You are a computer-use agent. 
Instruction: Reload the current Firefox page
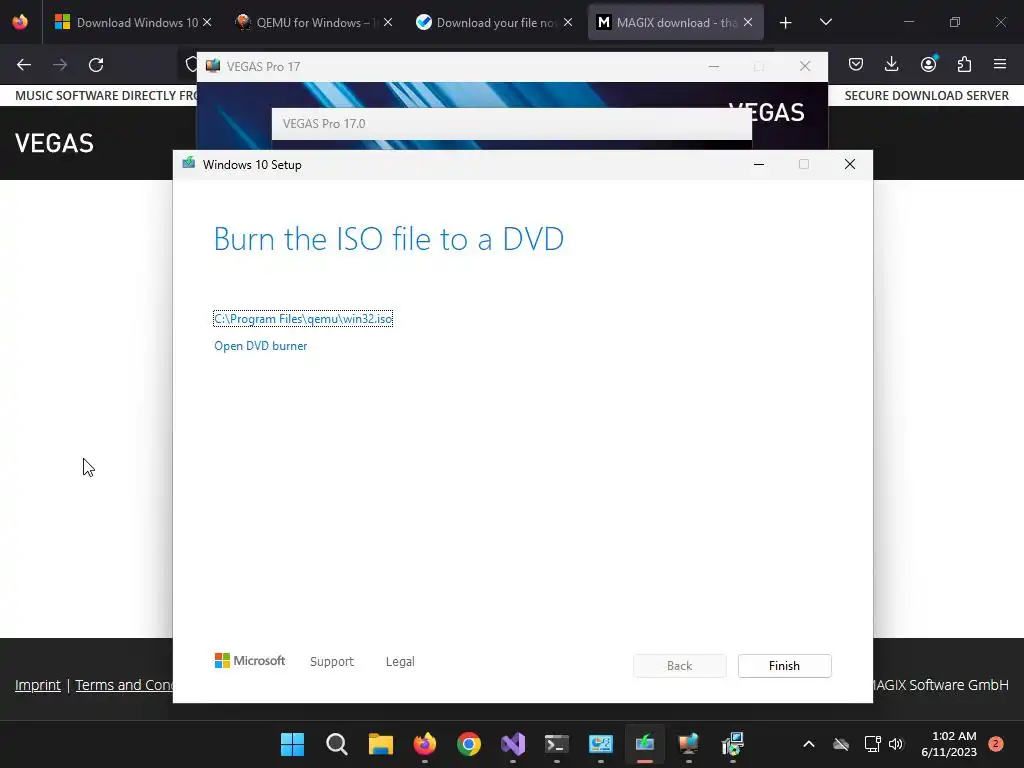point(96,65)
